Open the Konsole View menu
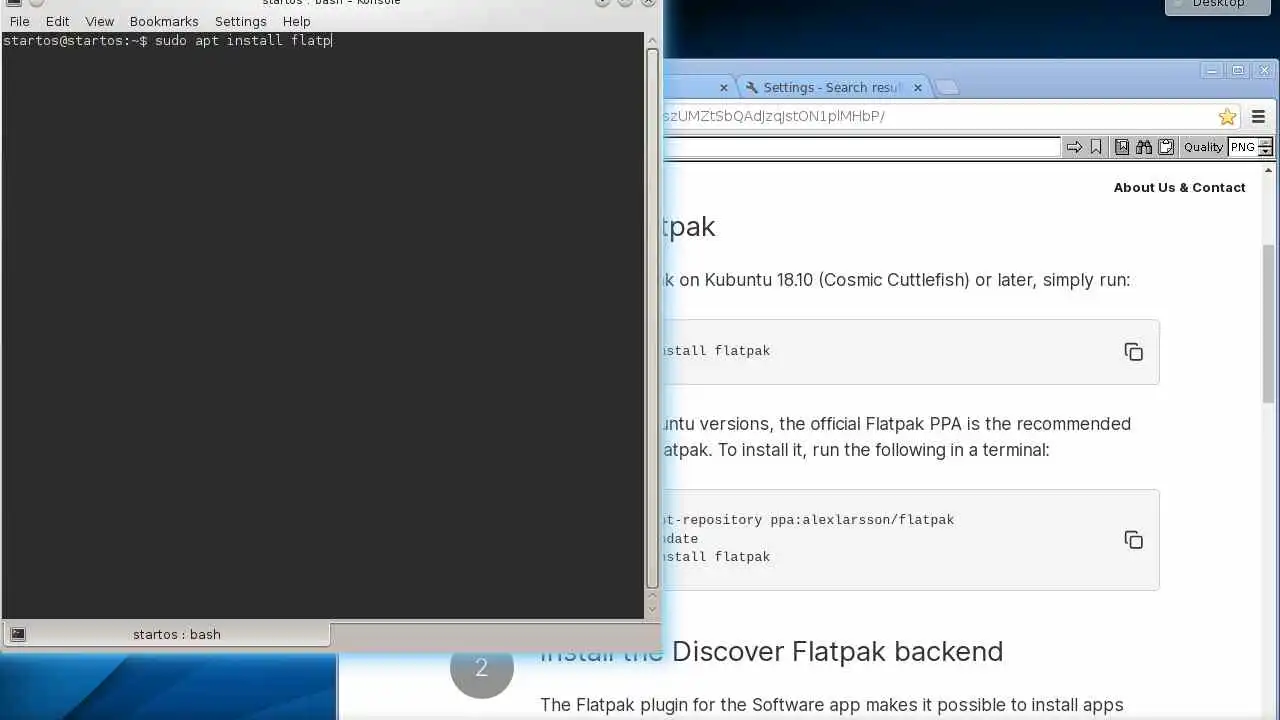This screenshot has height=720, width=1280. [x=99, y=21]
